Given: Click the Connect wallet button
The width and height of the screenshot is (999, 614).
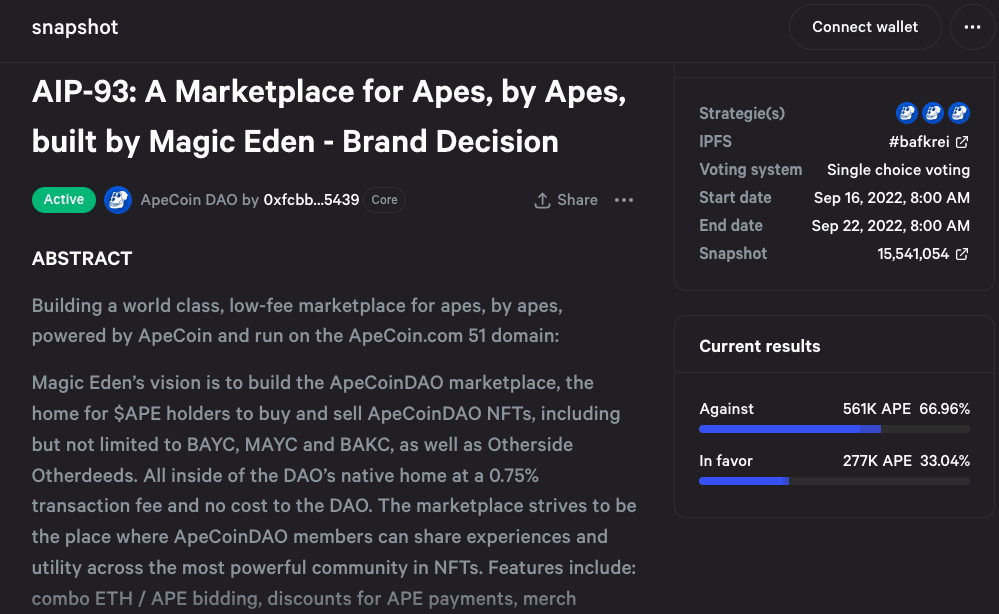Looking at the screenshot, I should pyautogui.click(x=865, y=27).
